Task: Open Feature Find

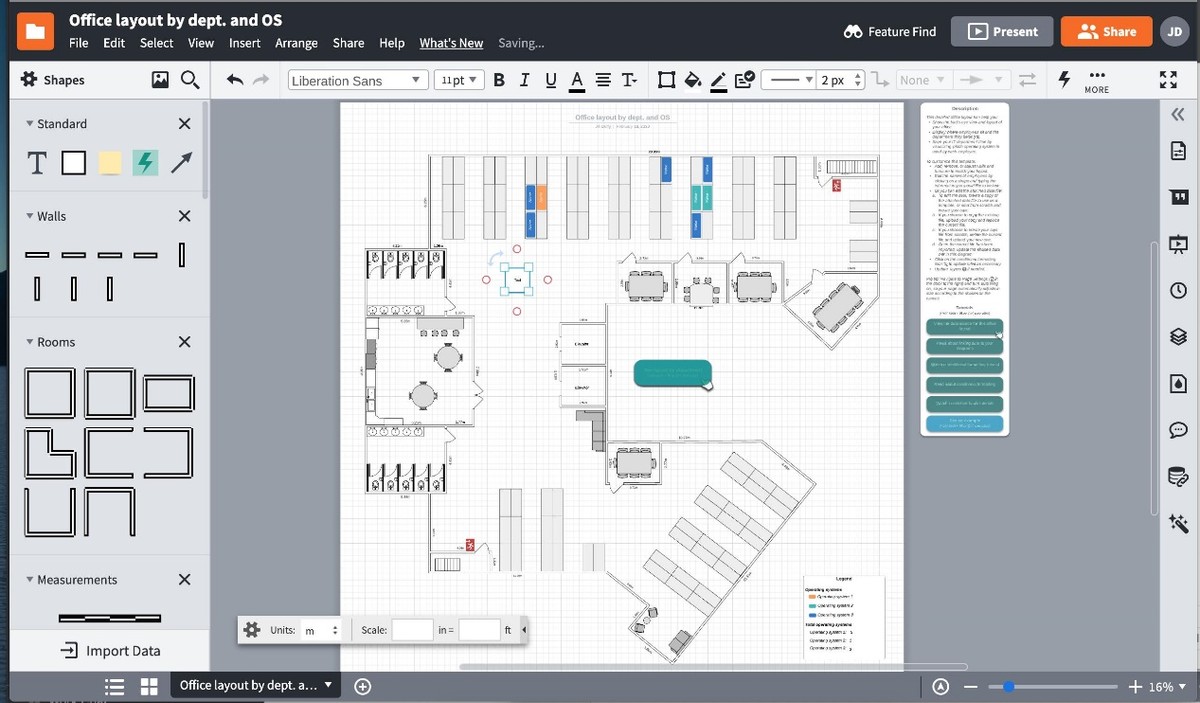Action: coord(890,32)
